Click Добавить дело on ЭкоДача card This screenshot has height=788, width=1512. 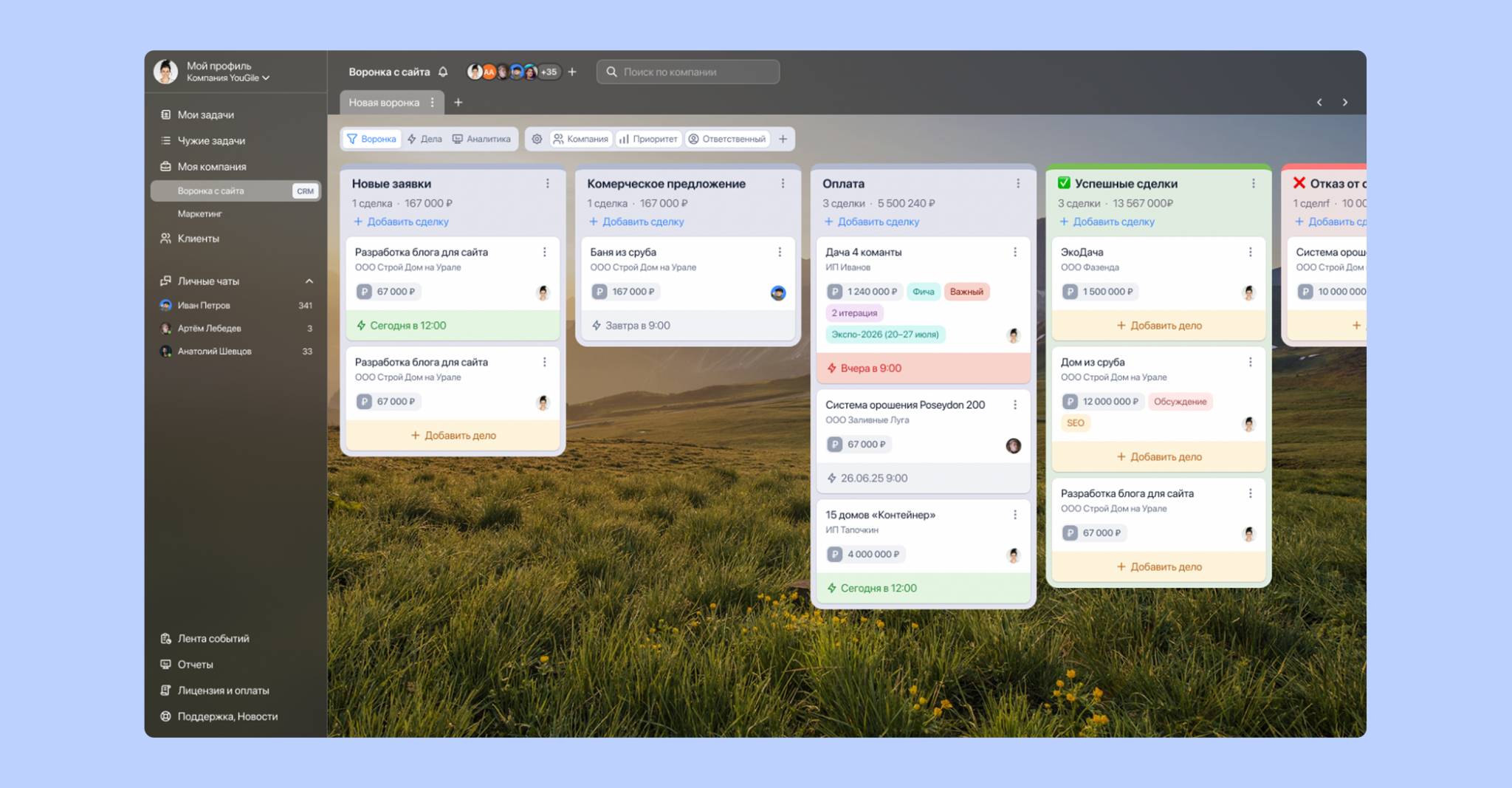point(1158,326)
